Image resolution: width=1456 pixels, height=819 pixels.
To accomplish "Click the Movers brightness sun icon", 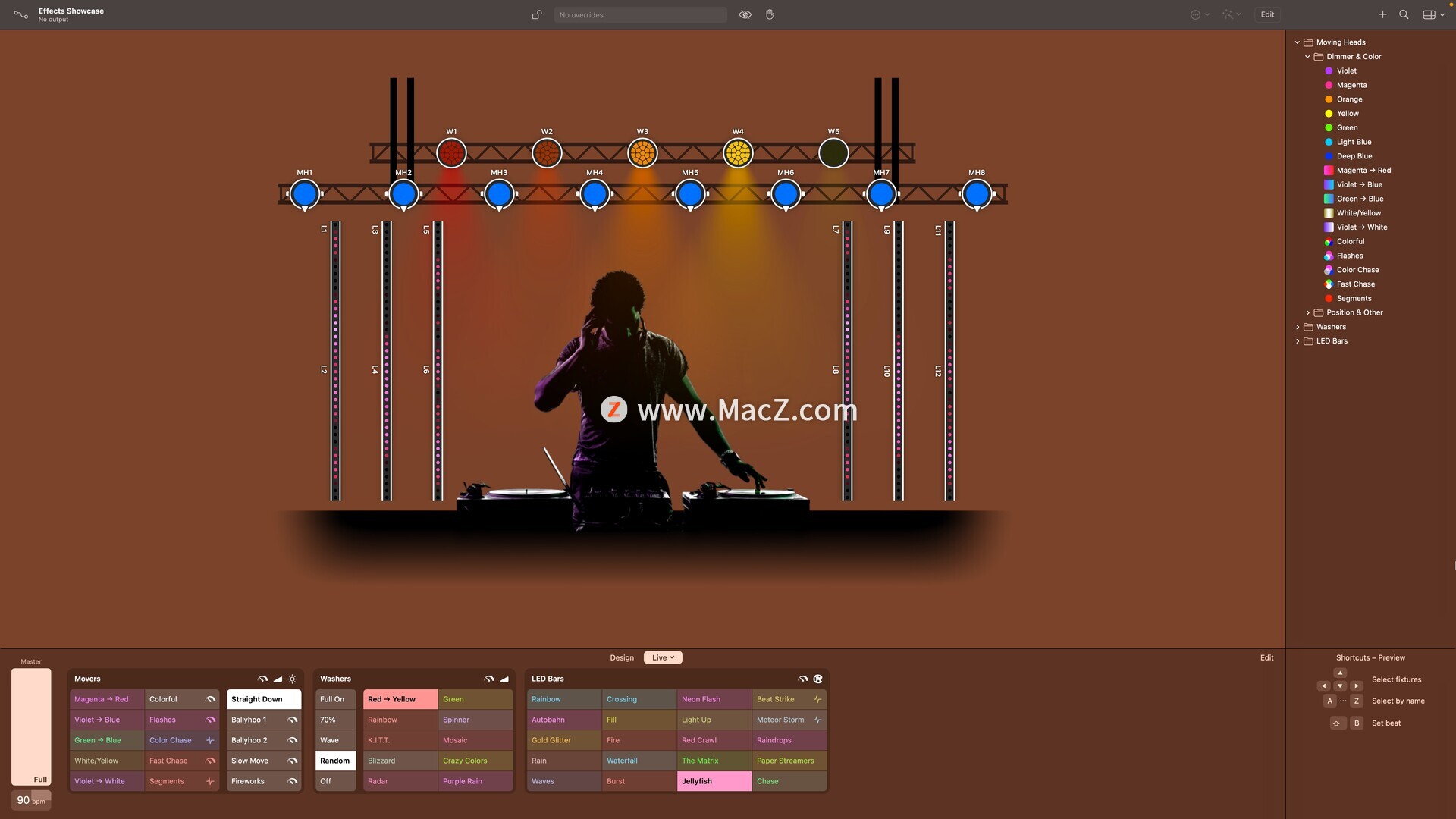I will coord(292,679).
